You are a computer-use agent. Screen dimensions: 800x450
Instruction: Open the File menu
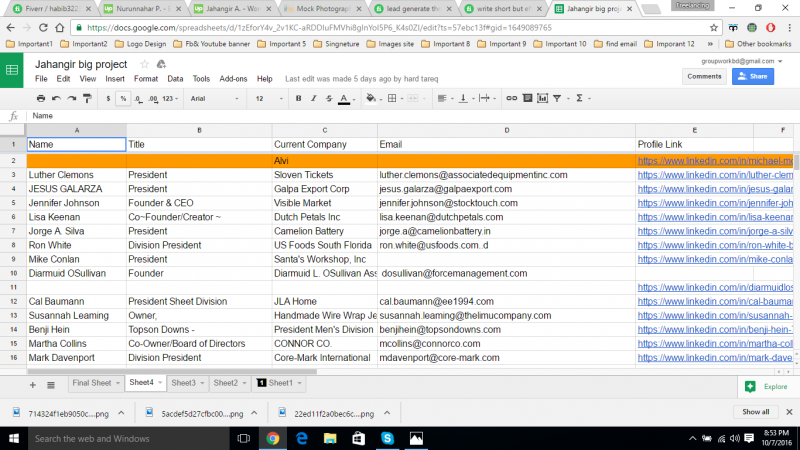tap(41, 79)
